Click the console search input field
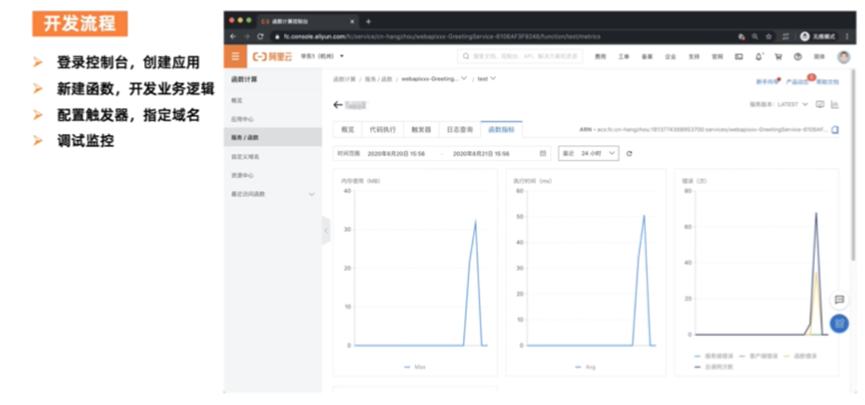 click(x=520, y=56)
